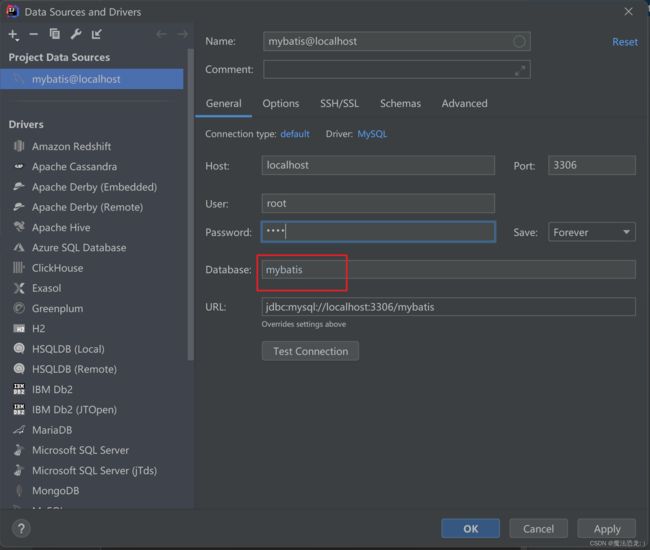Open driver settings with the wrench icon
Image resolution: width=650 pixels, height=550 pixels.
pos(76,35)
